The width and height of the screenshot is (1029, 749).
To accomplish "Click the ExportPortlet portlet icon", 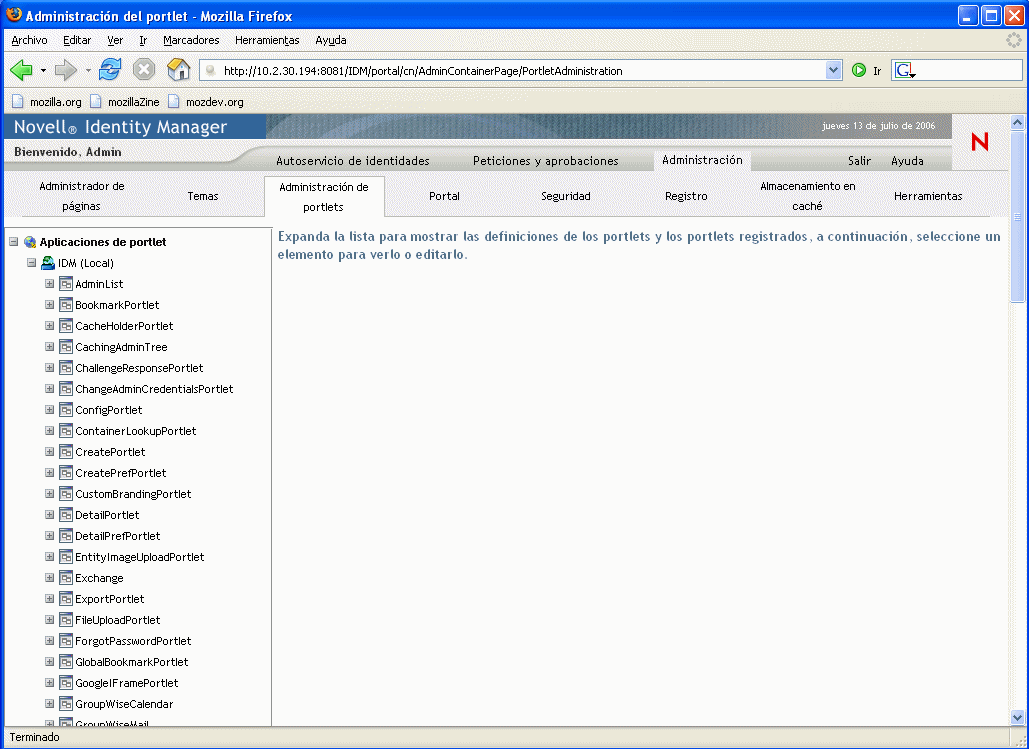I will click(66, 599).
